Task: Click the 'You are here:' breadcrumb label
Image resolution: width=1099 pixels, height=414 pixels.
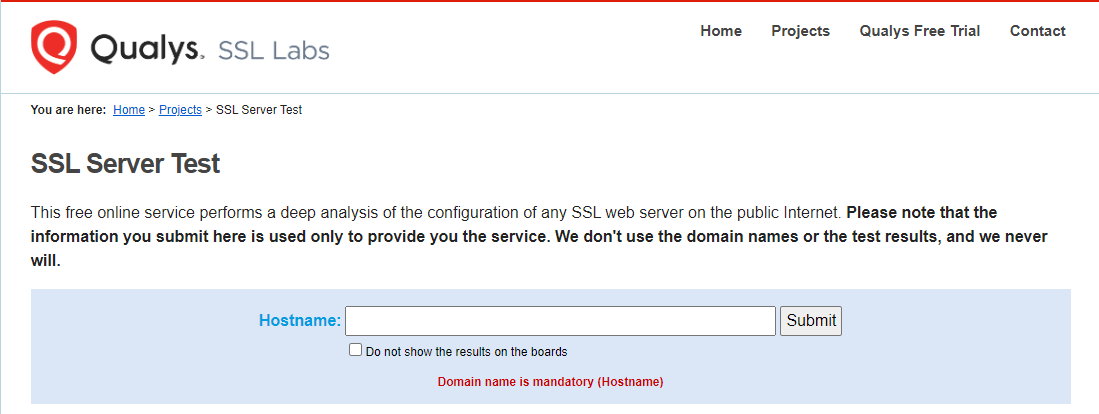Action: (68, 110)
